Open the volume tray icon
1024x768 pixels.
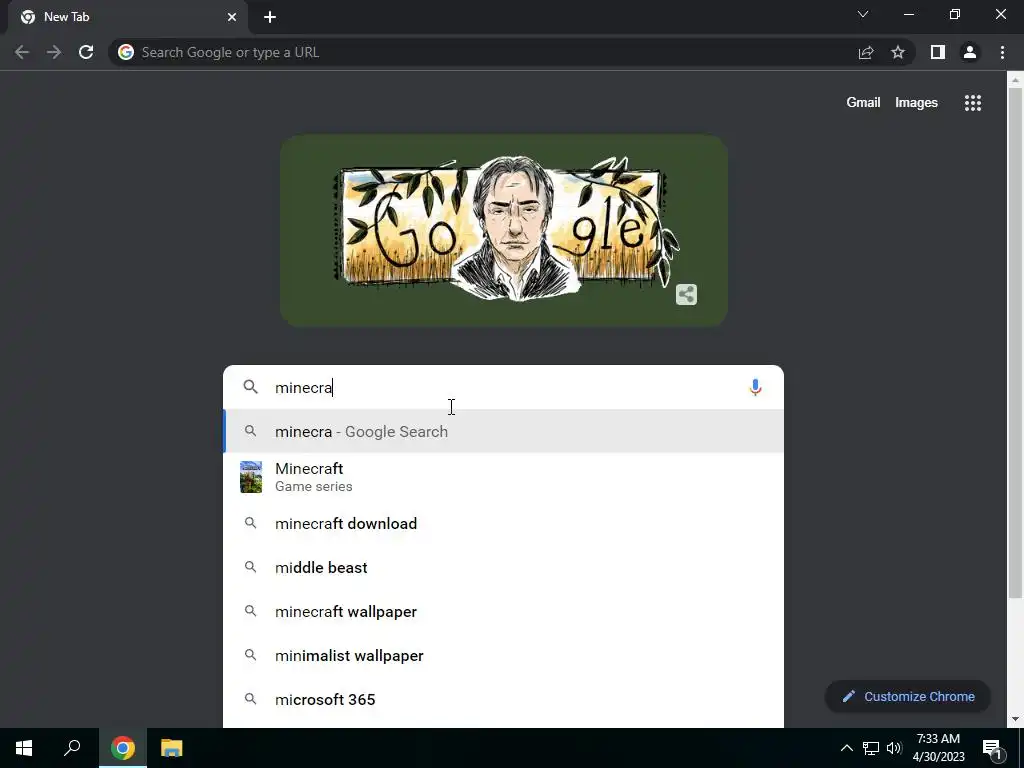(894, 748)
